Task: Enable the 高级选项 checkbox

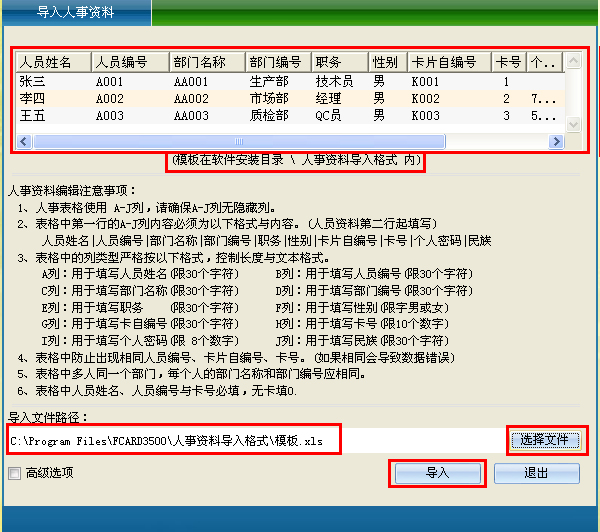Action: (x=14, y=473)
